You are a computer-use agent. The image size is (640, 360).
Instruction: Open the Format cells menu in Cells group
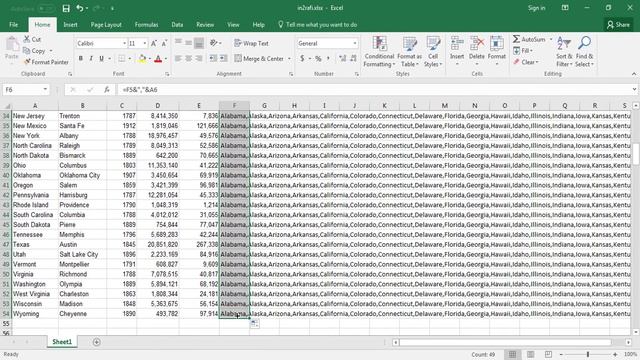point(497,51)
